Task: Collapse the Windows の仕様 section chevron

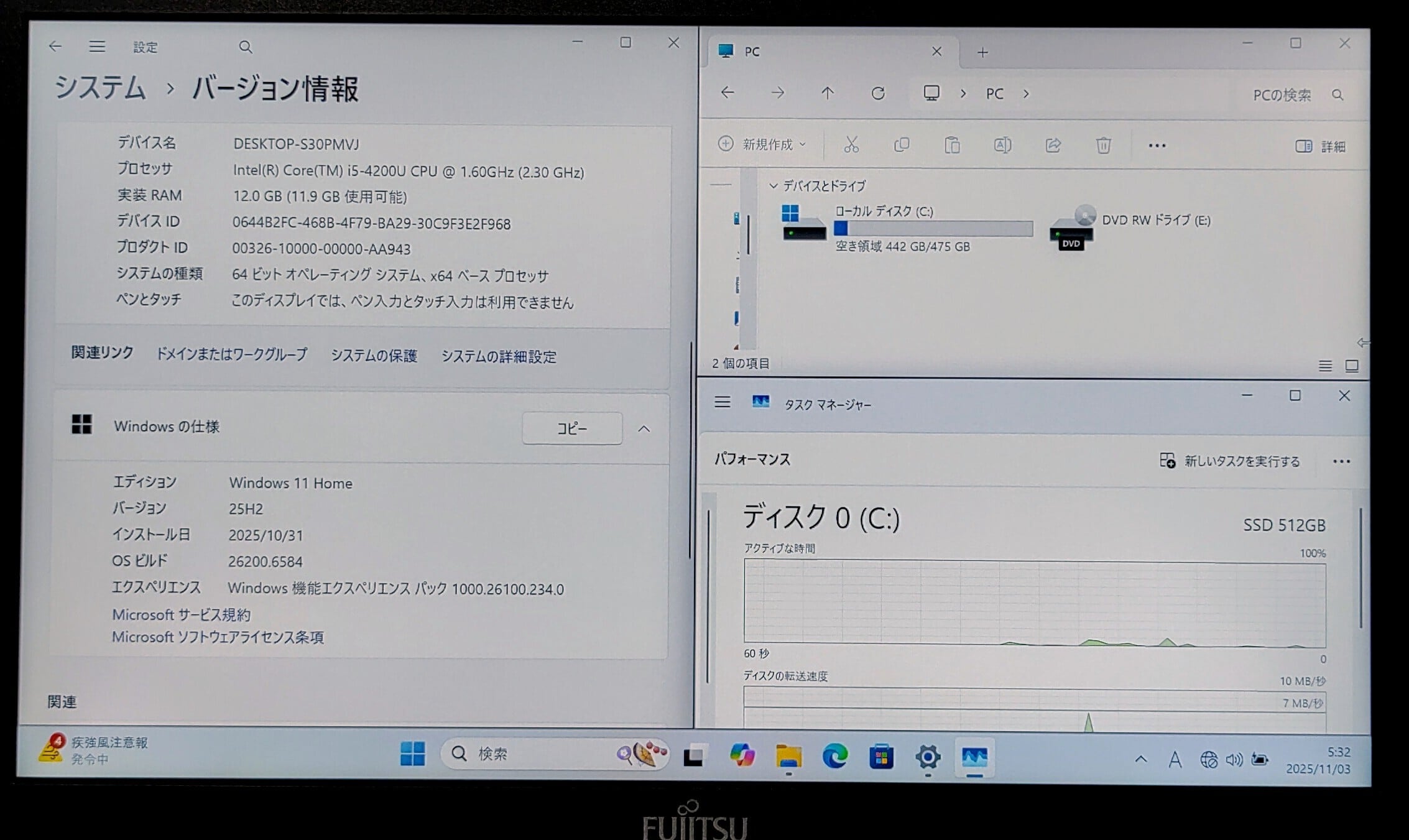Action: pos(644,429)
